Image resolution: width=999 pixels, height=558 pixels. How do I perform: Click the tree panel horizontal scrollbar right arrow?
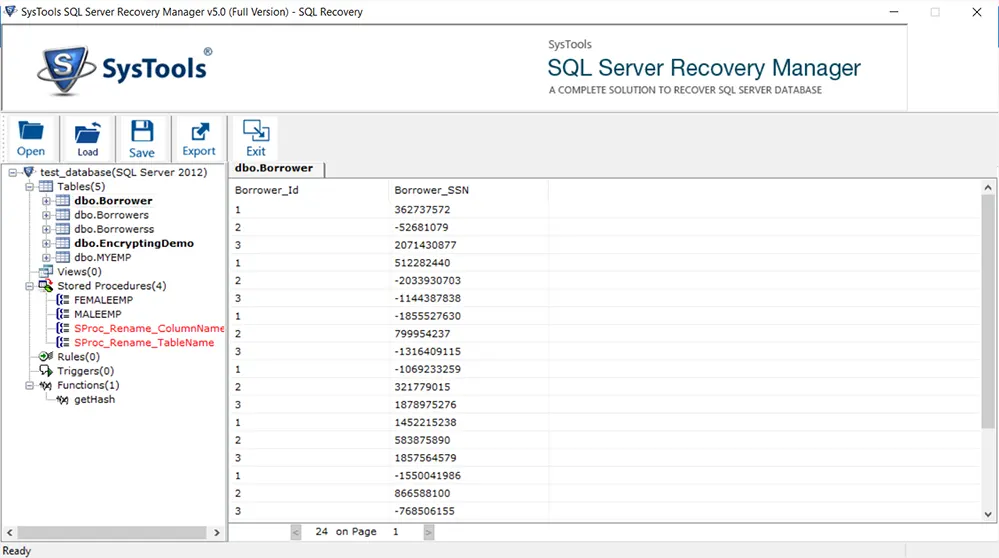coord(217,533)
